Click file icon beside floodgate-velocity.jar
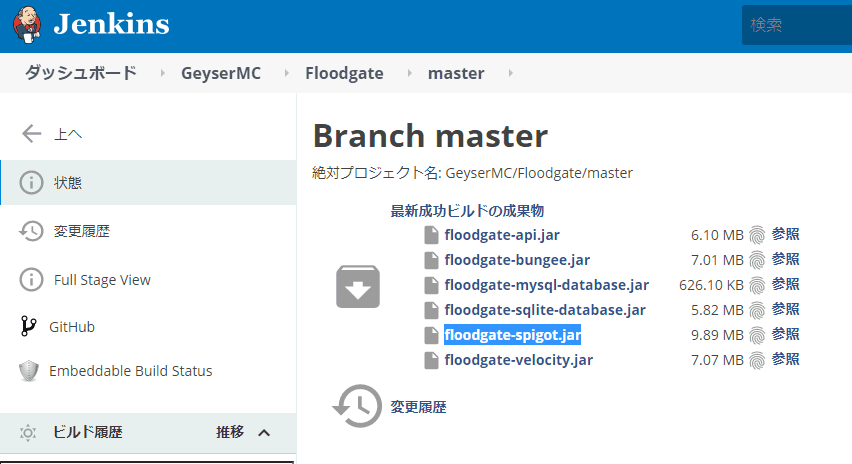The width and height of the screenshot is (852, 464). click(x=431, y=360)
